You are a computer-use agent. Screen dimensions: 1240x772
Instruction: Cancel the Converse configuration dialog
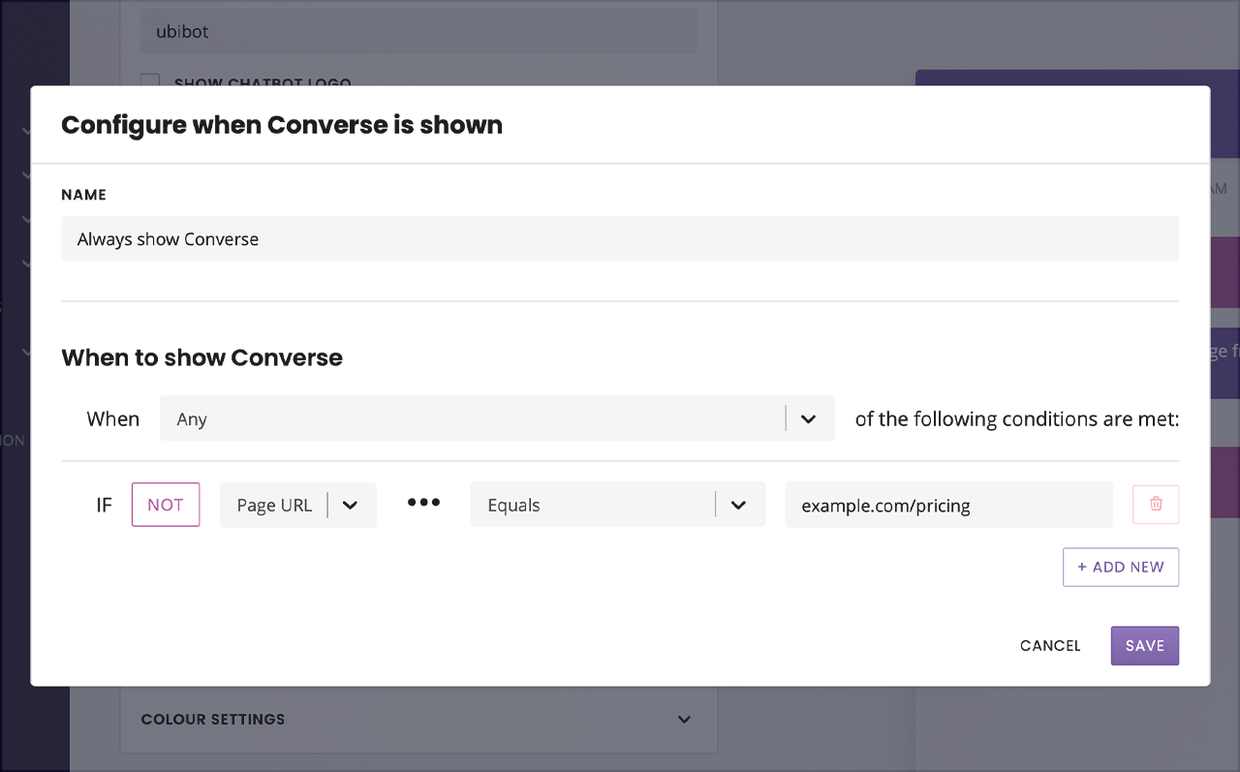1050,646
